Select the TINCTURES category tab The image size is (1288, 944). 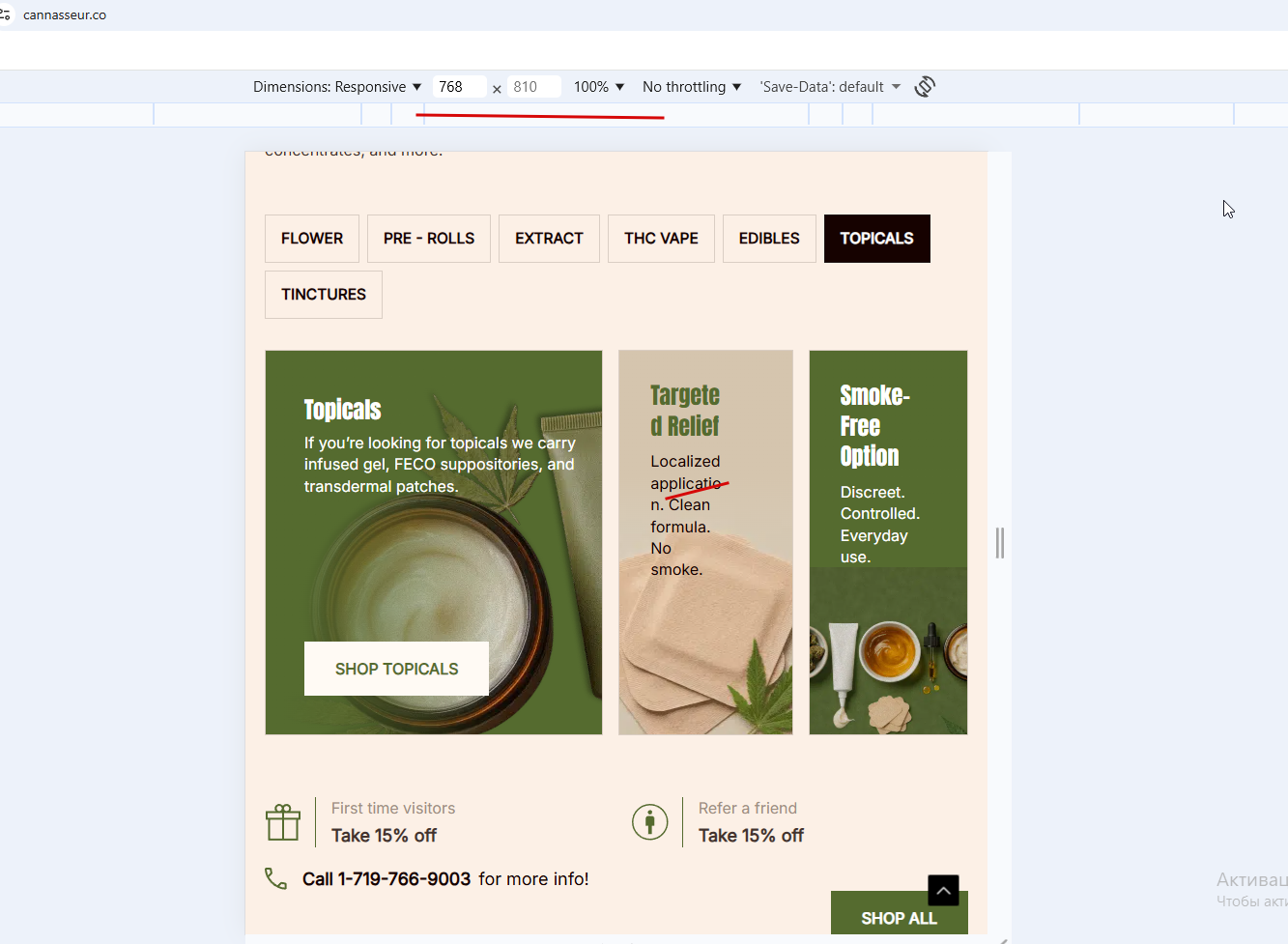[x=324, y=295]
